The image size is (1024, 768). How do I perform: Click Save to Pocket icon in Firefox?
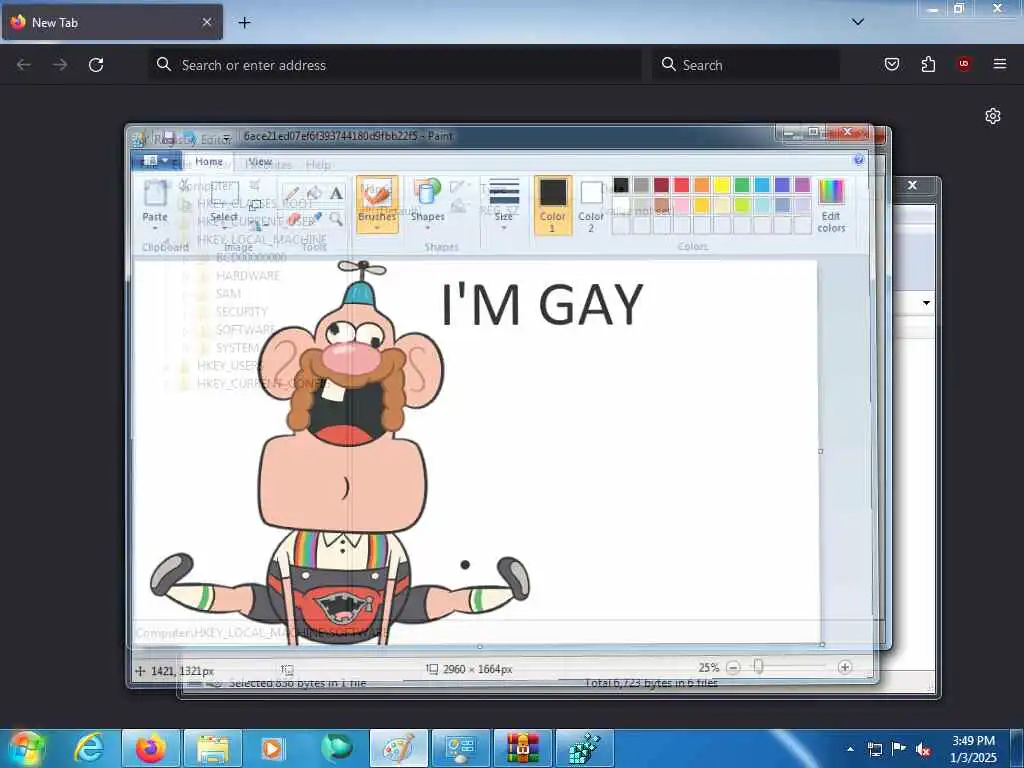[x=892, y=64]
